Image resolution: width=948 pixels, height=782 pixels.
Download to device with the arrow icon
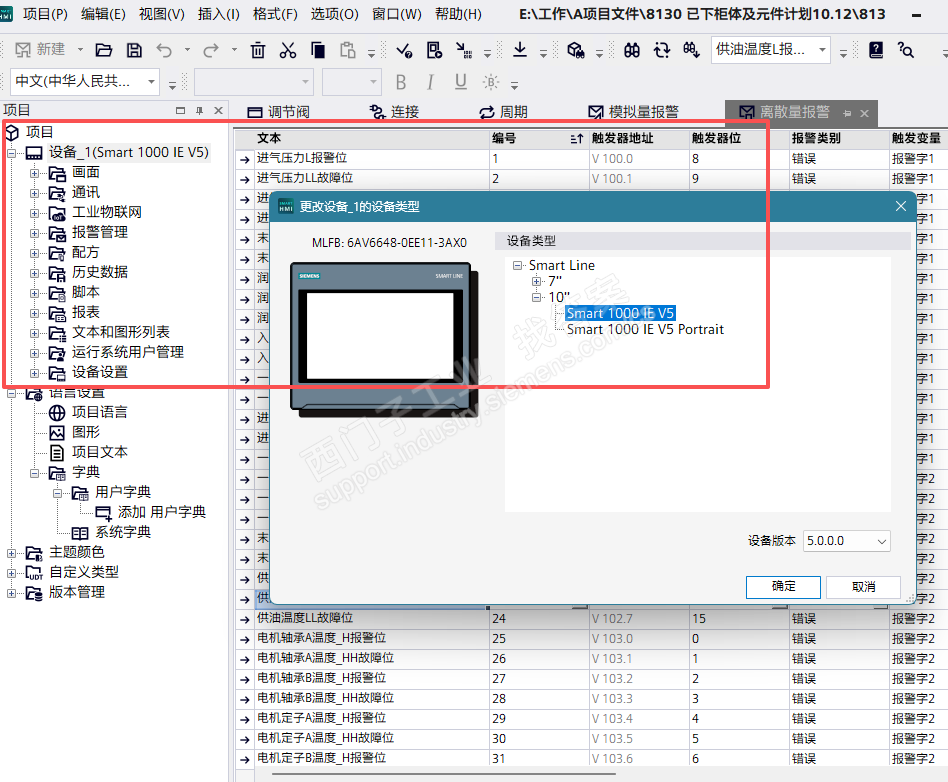[x=520, y=50]
